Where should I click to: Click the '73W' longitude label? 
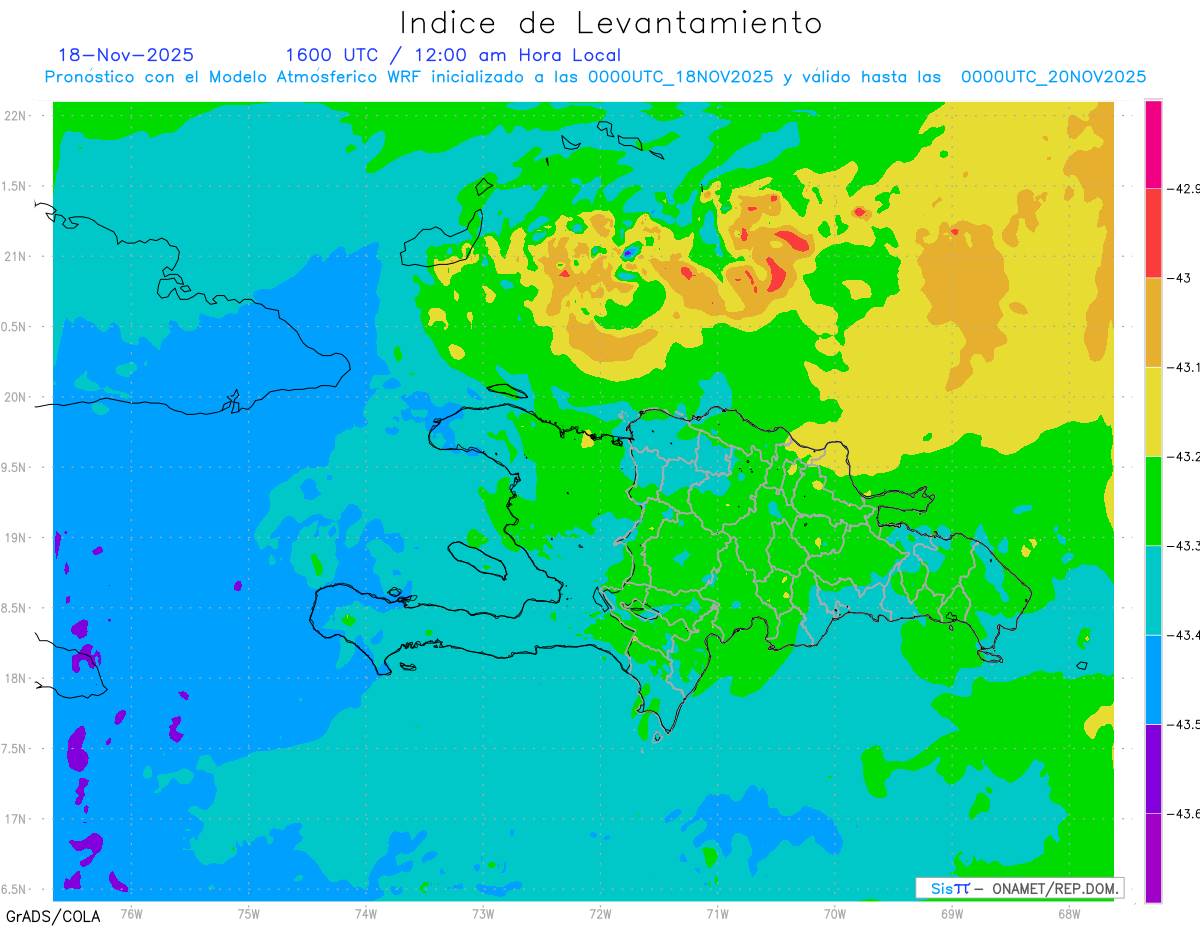482,913
